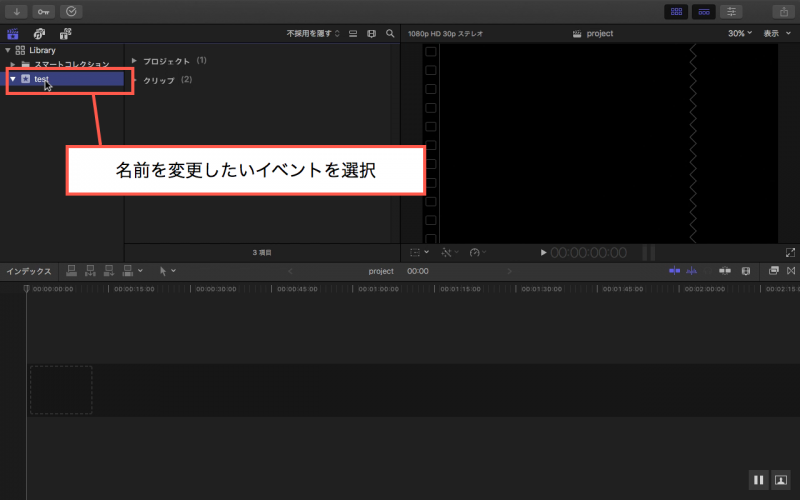This screenshot has height=500, width=800.
Task: Collapse the Library tree row
Action: [x=8, y=50]
